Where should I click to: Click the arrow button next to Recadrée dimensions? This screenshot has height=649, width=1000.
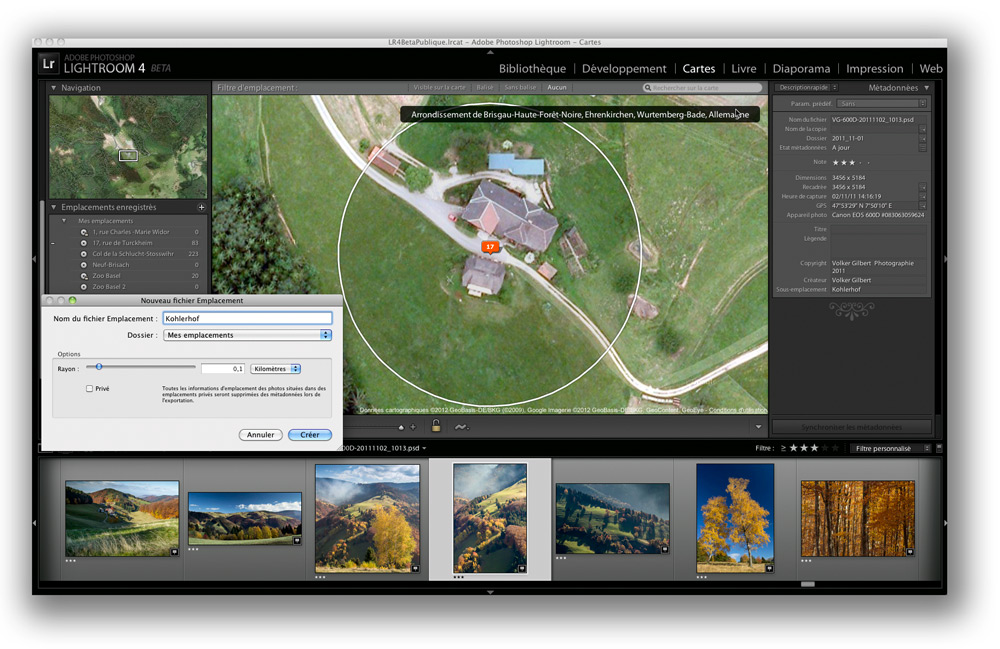point(922,187)
